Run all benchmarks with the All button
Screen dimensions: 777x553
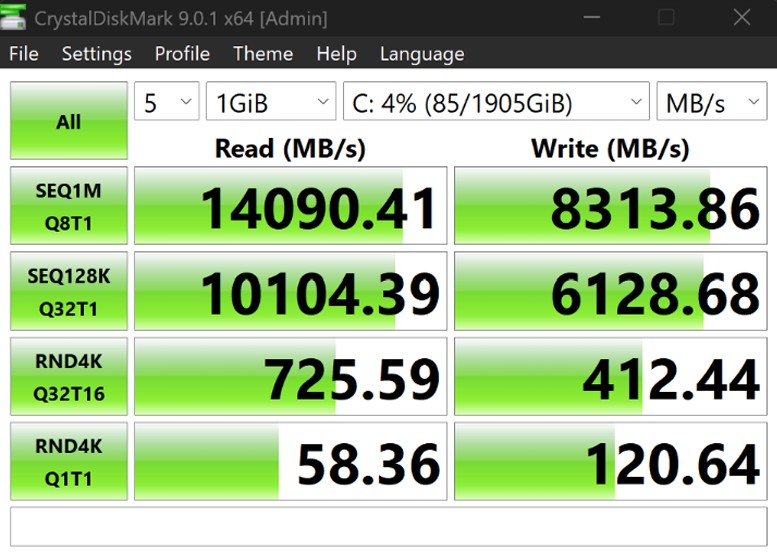pos(69,120)
